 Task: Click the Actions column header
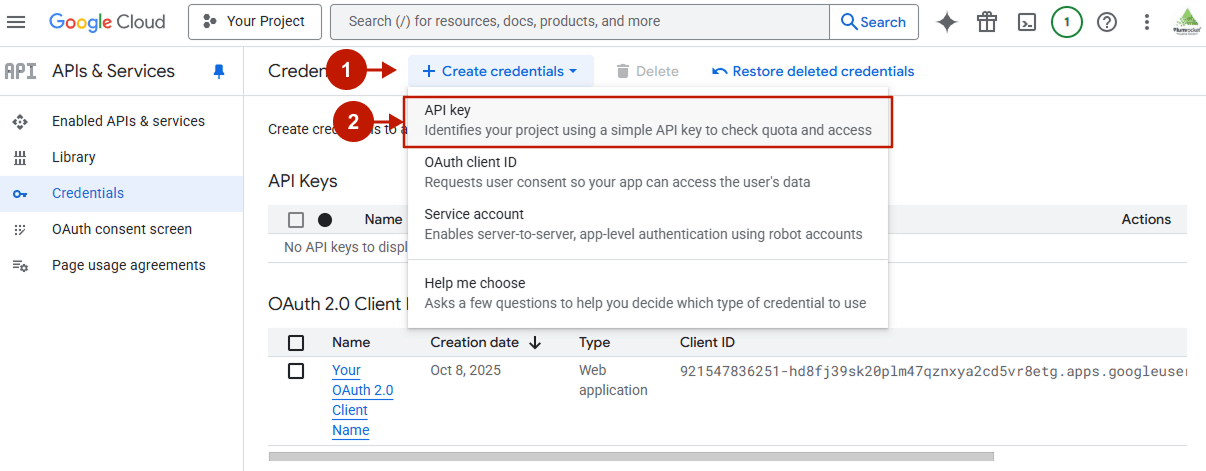tap(1146, 219)
